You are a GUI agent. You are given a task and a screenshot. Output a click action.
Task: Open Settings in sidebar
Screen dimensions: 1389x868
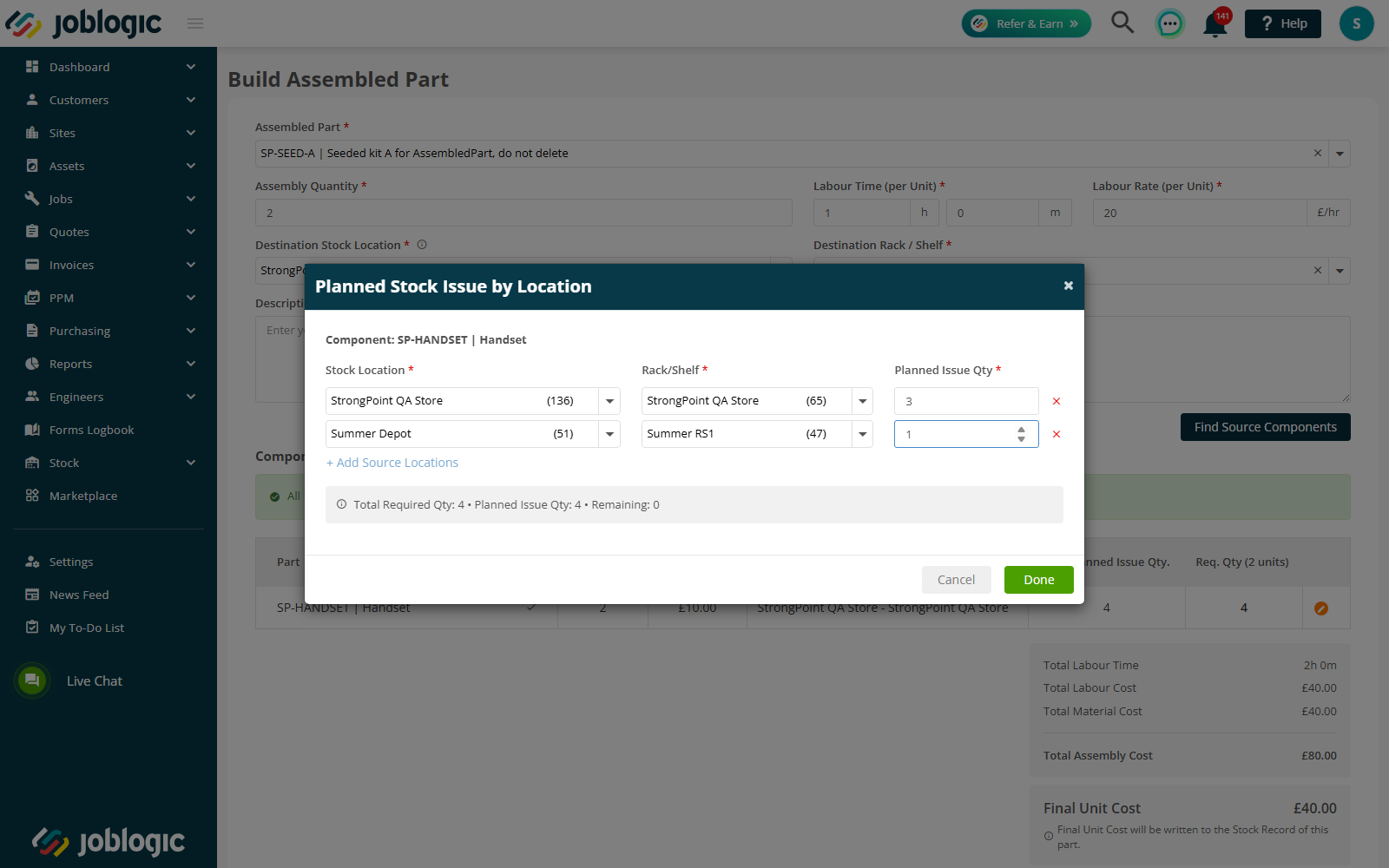click(x=70, y=562)
